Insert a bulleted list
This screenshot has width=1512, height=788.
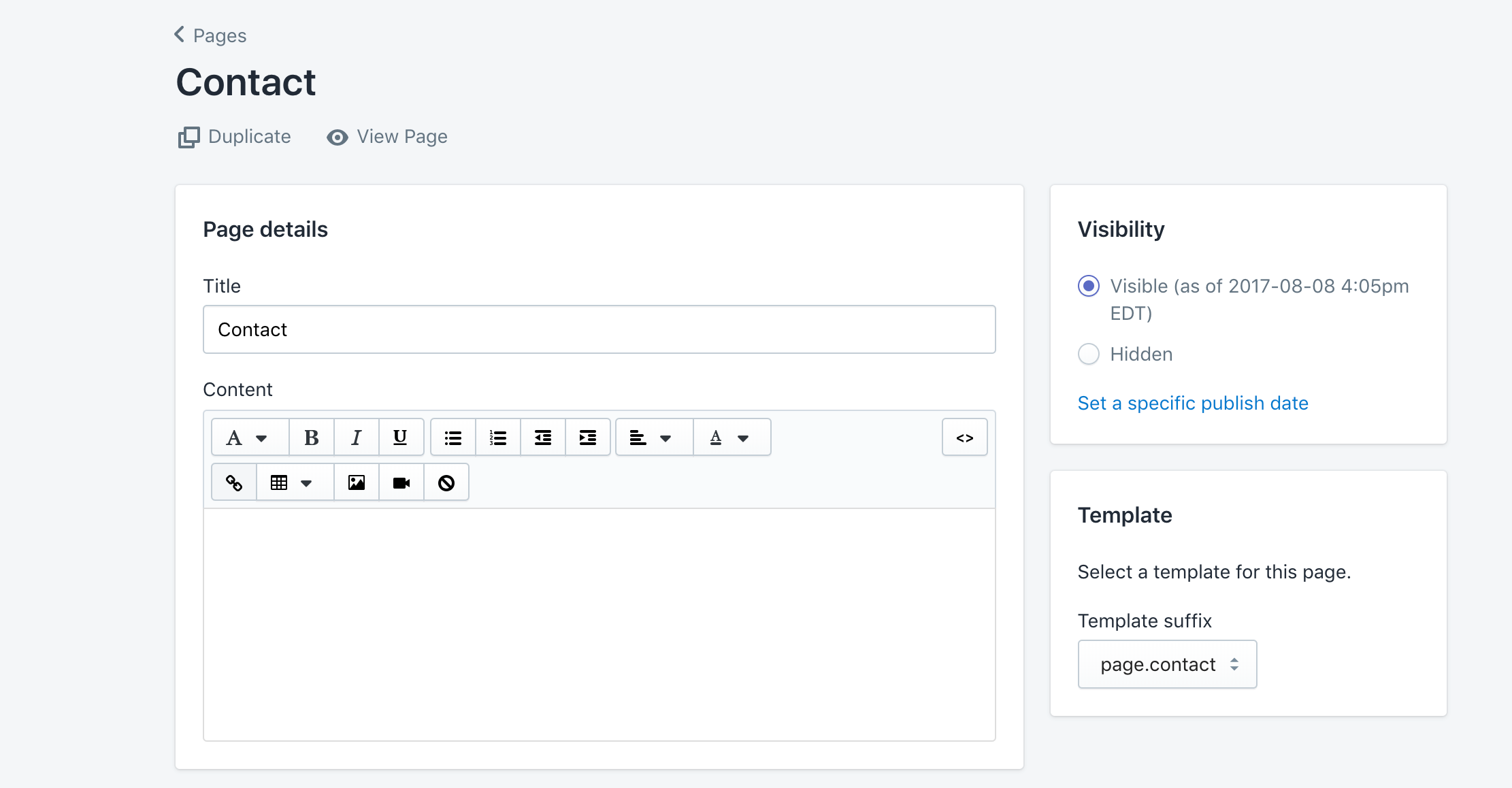click(x=453, y=438)
